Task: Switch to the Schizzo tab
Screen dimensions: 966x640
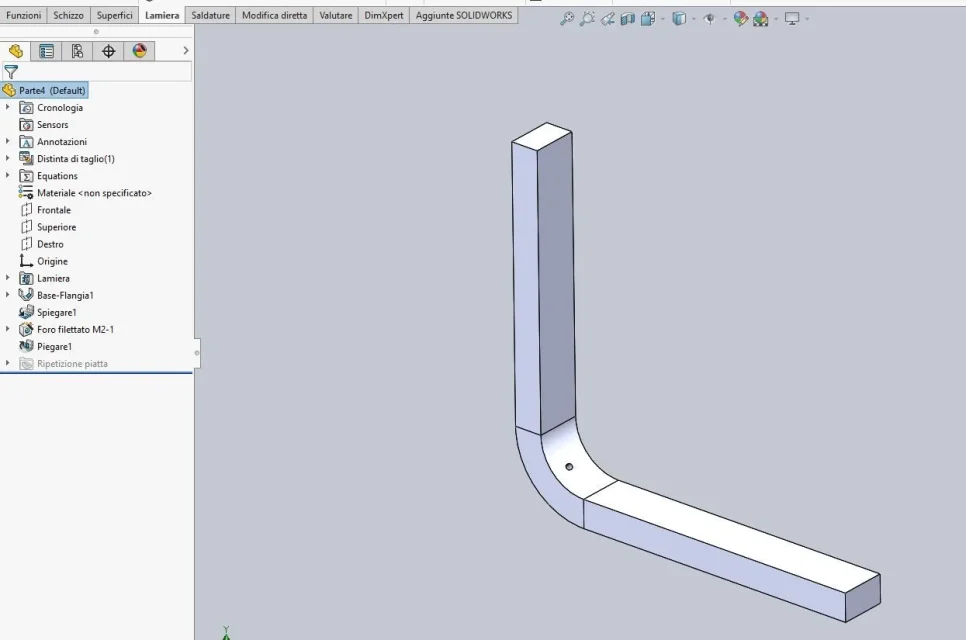Action: point(68,15)
